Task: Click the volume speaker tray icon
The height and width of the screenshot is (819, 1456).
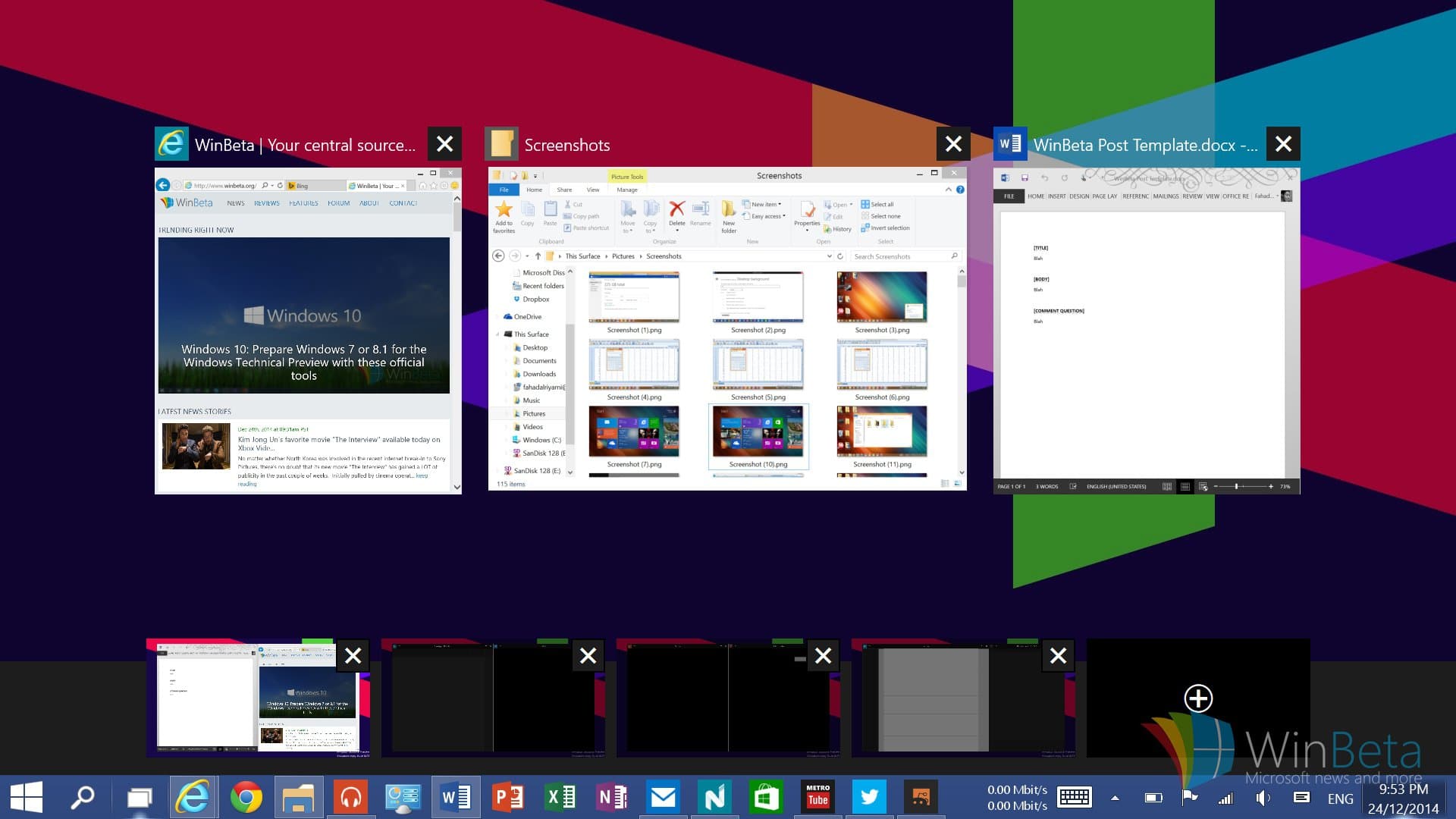Action: (x=1263, y=798)
